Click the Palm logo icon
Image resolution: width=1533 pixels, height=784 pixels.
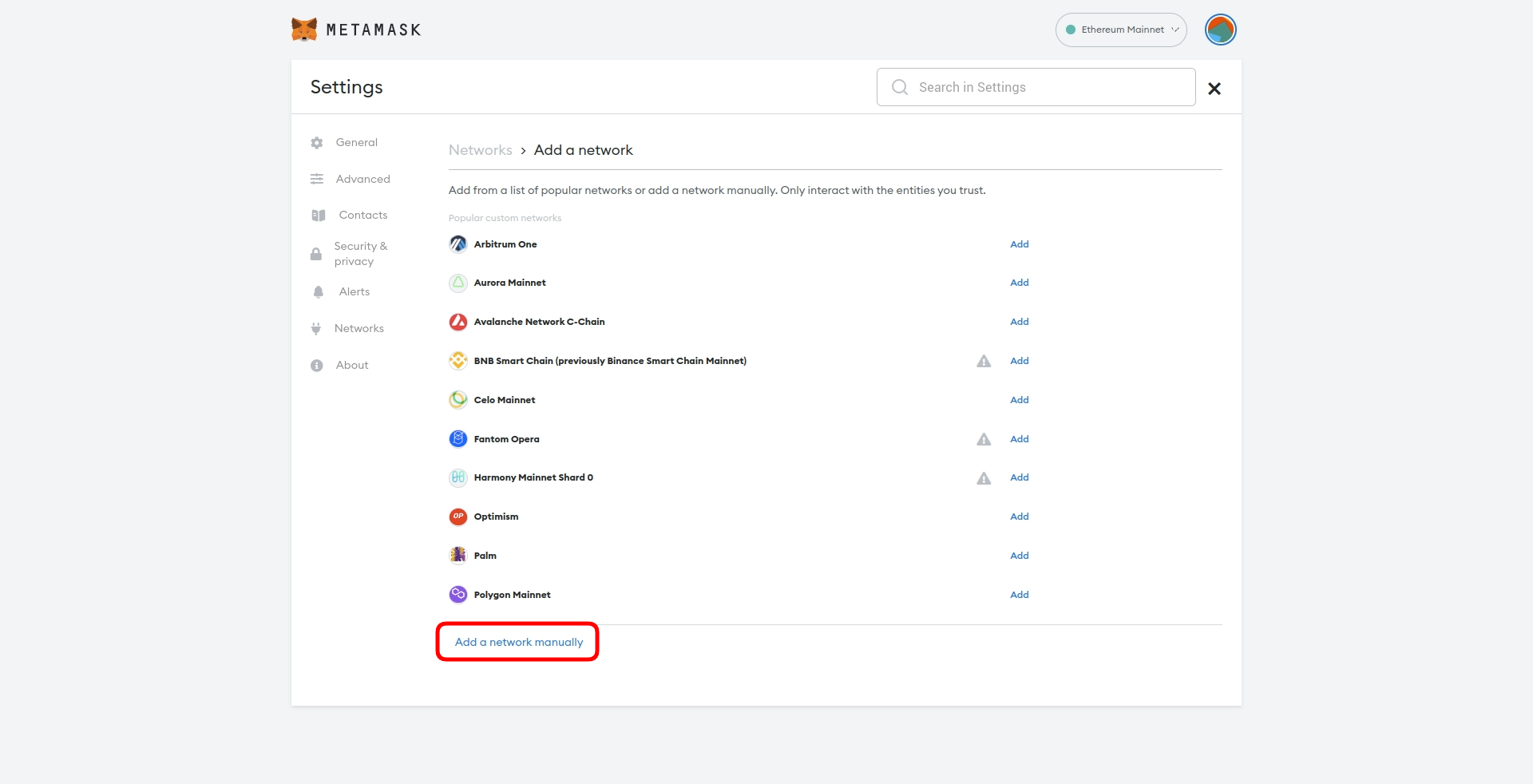(458, 556)
